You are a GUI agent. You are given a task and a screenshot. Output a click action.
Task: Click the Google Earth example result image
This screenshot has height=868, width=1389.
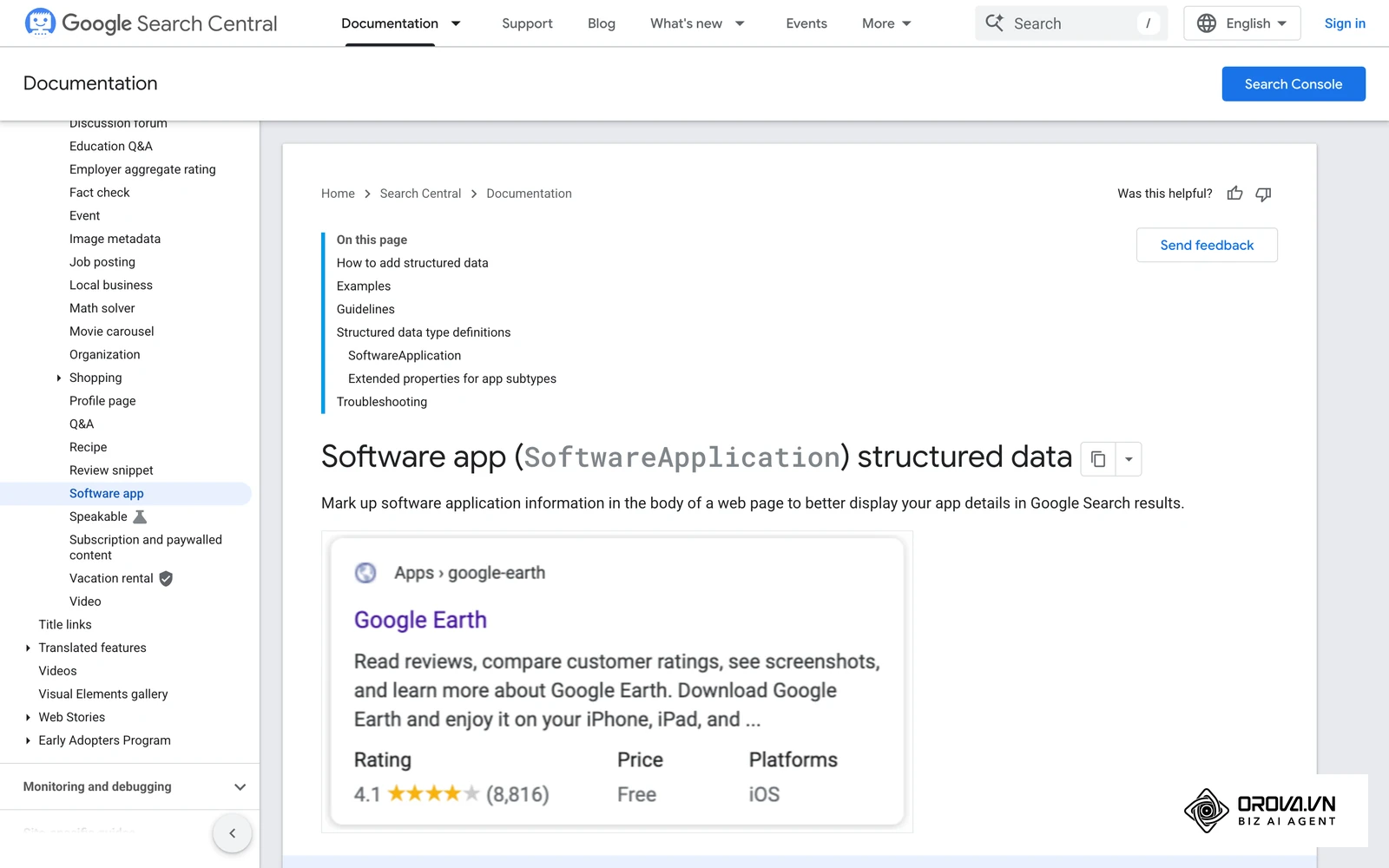(x=617, y=682)
